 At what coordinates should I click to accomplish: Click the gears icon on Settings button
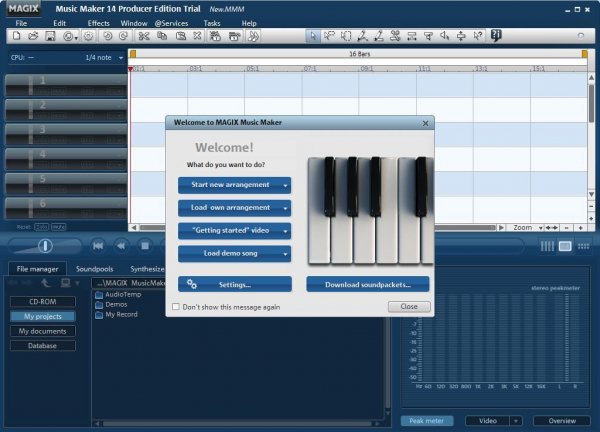click(x=192, y=284)
